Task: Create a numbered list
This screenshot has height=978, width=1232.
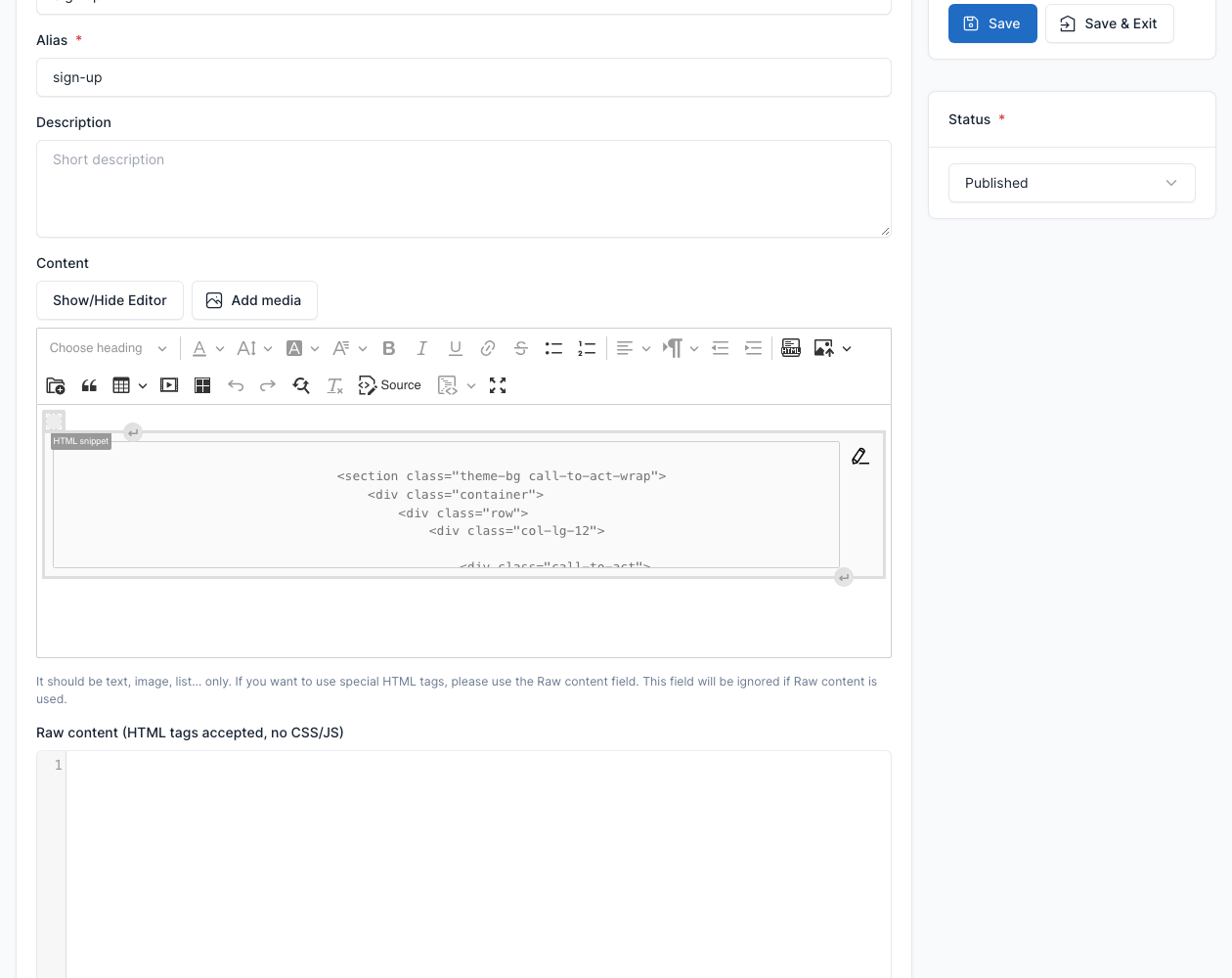Action: click(587, 348)
